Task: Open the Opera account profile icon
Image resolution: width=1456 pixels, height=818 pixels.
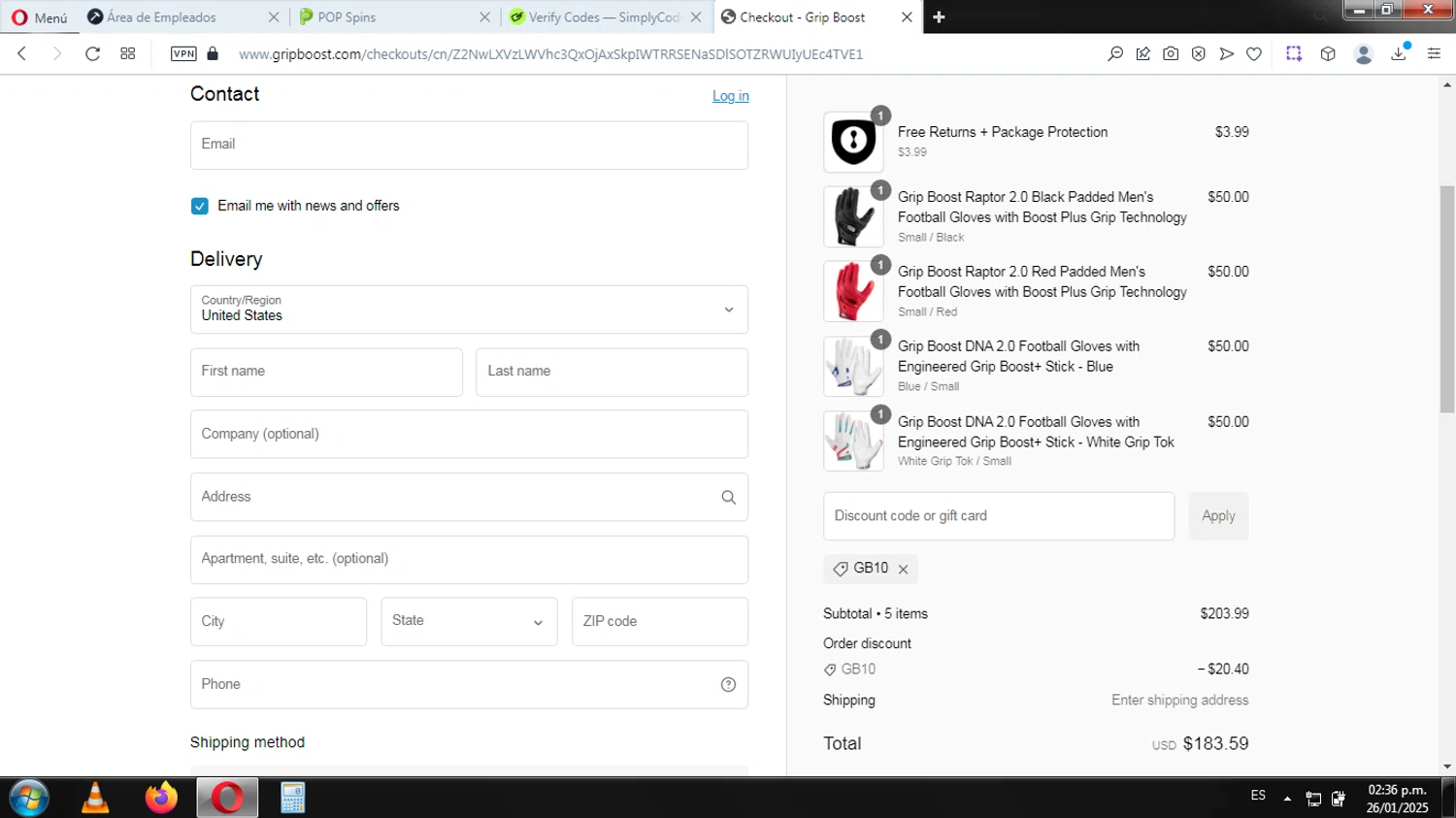Action: [1363, 54]
